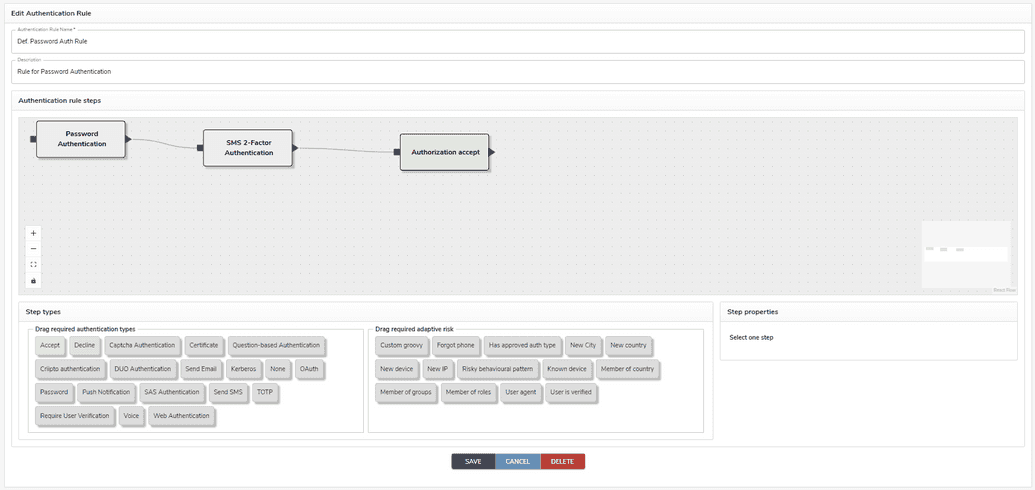Click the Kerberos authentication chip

click(243, 369)
